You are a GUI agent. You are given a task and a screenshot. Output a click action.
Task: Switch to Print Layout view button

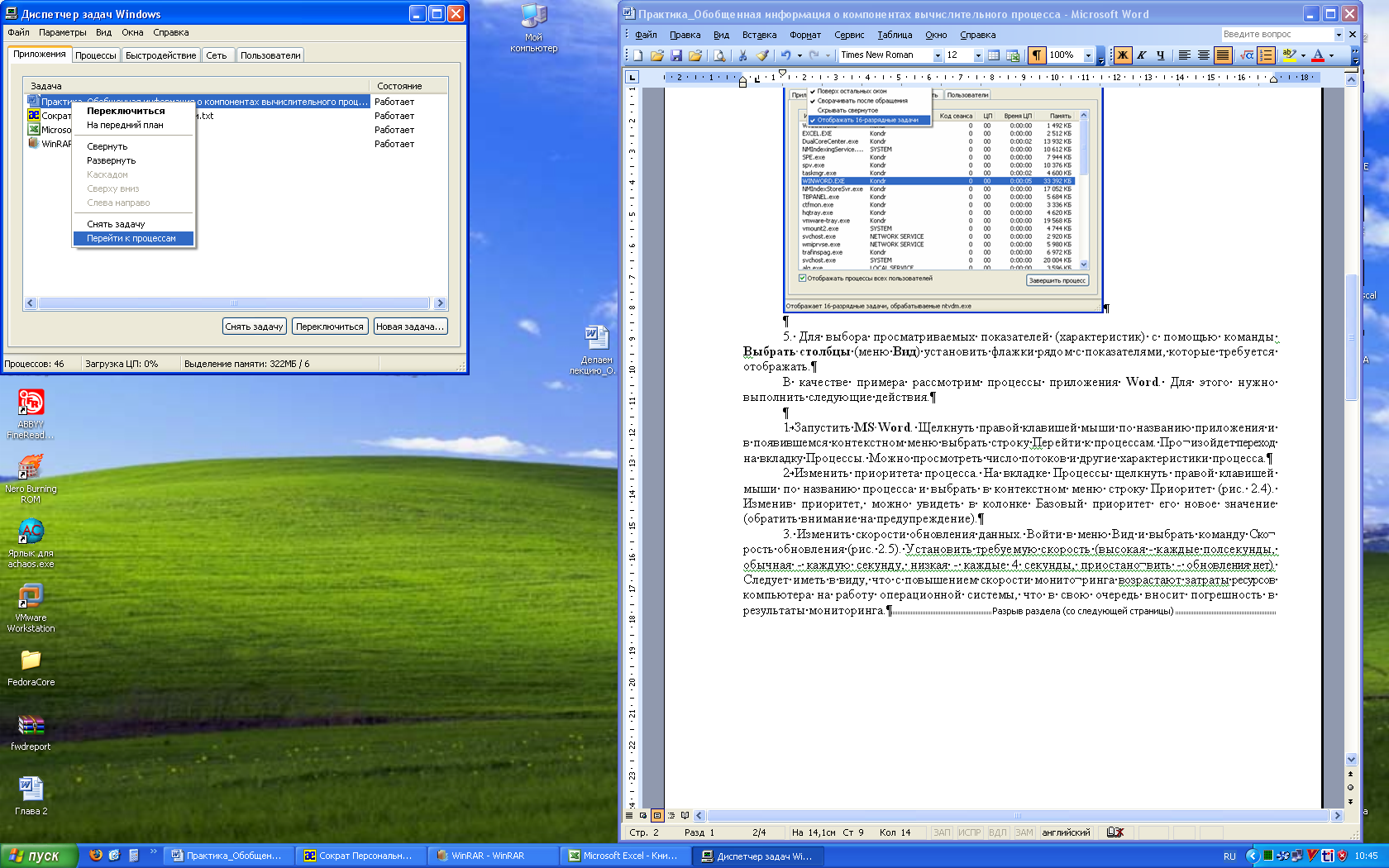click(x=656, y=815)
